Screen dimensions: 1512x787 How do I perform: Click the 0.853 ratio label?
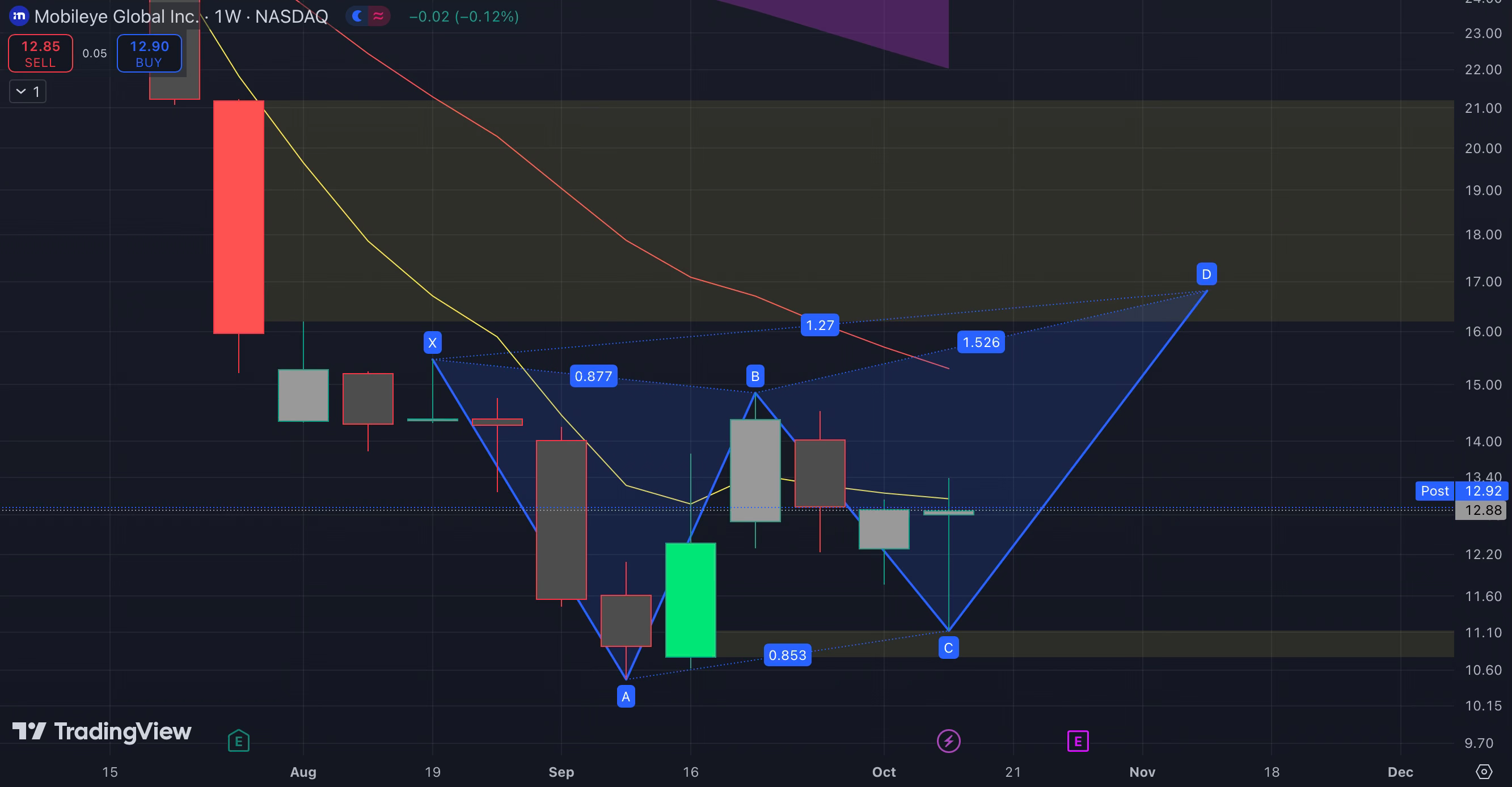pyautogui.click(x=787, y=655)
